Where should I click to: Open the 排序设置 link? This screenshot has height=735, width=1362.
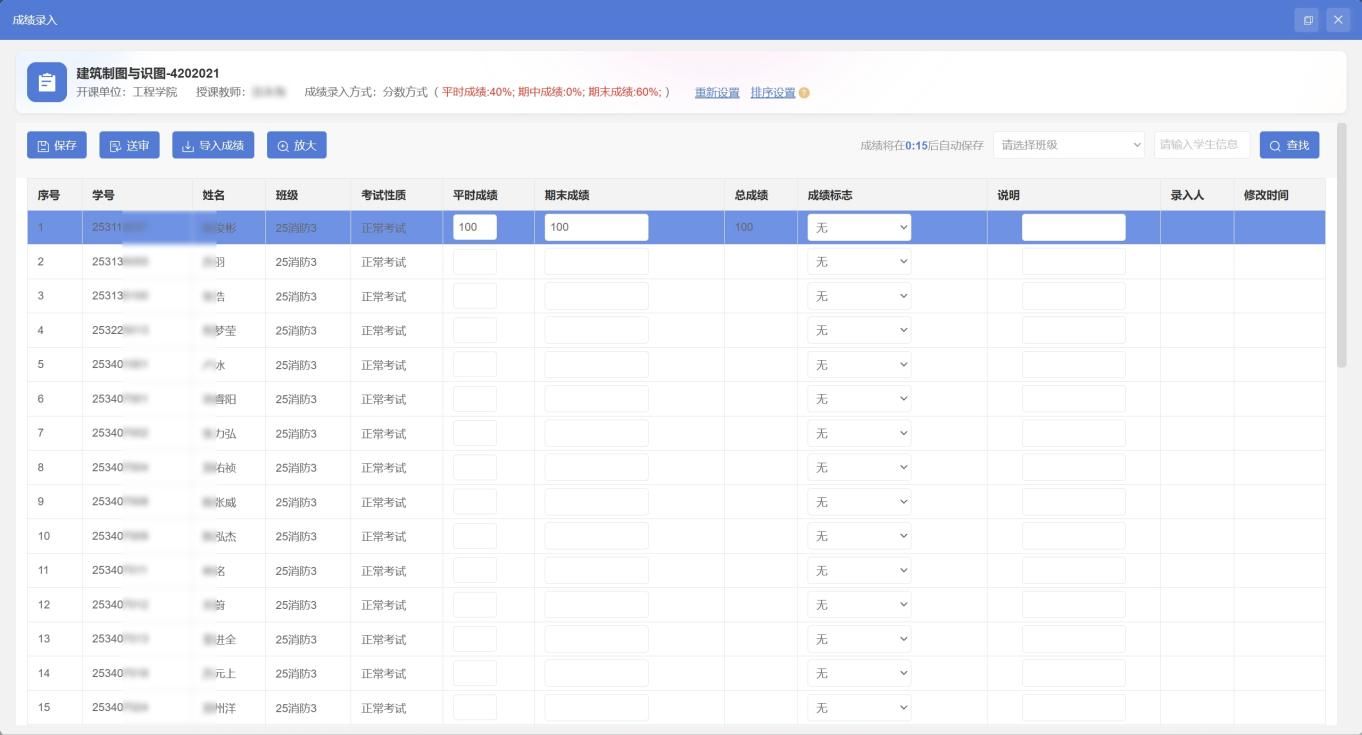coord(772,93)
